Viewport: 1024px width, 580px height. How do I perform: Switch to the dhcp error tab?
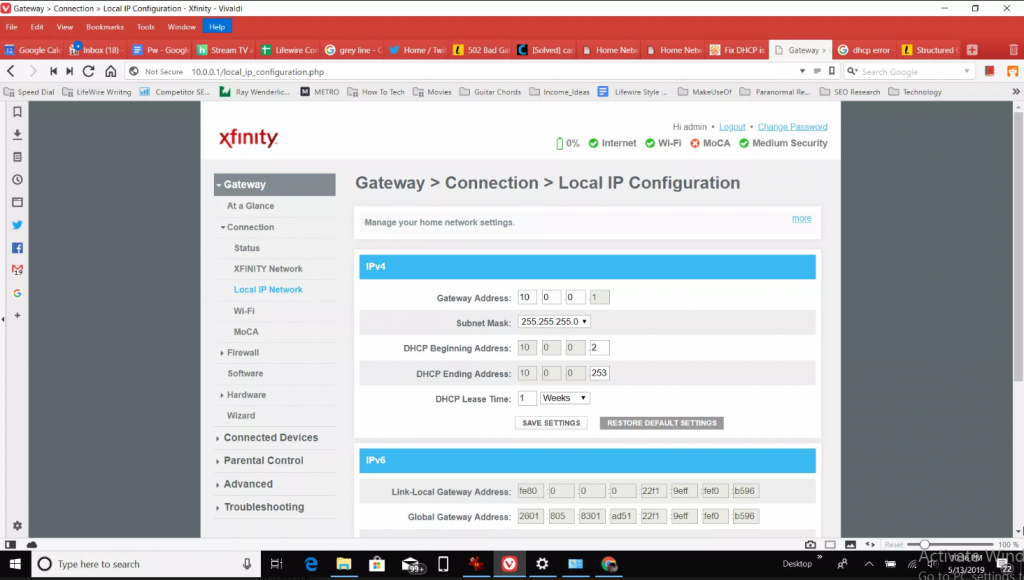pyautogui.click(x=865, y=50)
